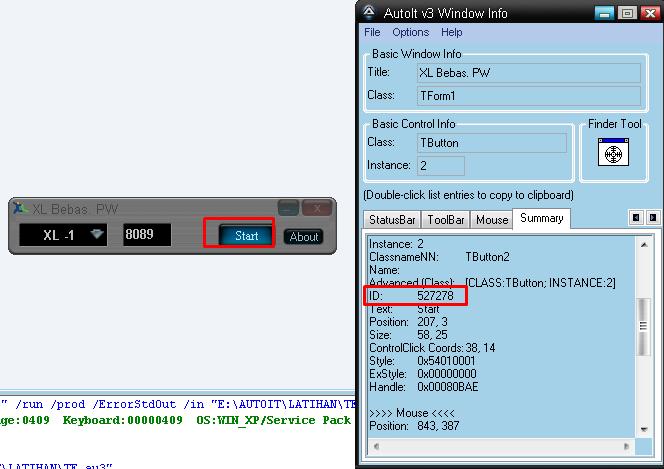Open the Options menu
Viewport: 664px width, 469px height.
pyautogui.click(x=410, y=33)
